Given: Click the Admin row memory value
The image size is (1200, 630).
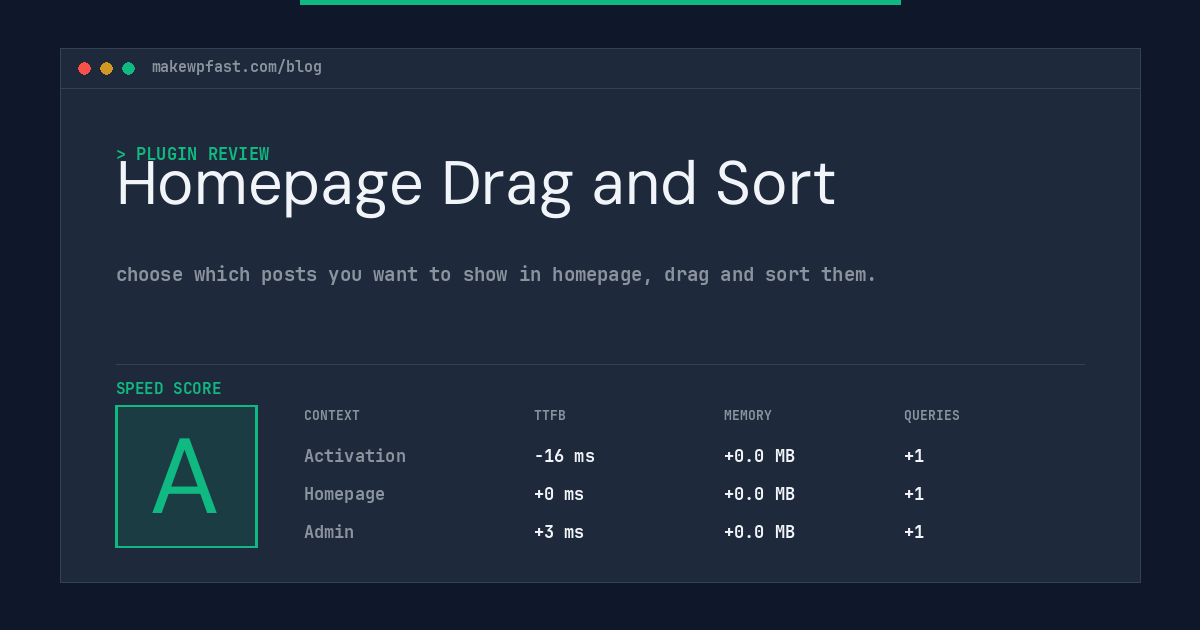Looking at the screenshot, I should point(759,532).
